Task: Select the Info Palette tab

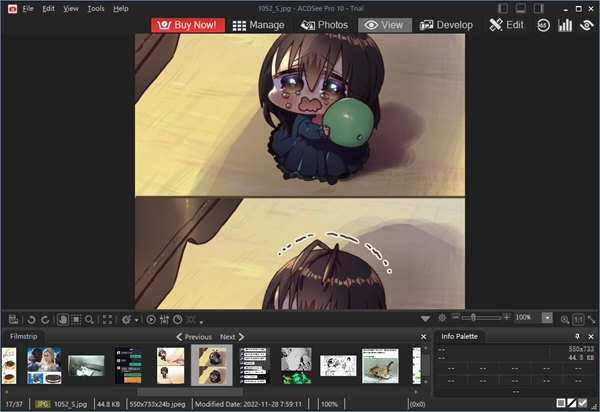Action: (x=460, y=336)
